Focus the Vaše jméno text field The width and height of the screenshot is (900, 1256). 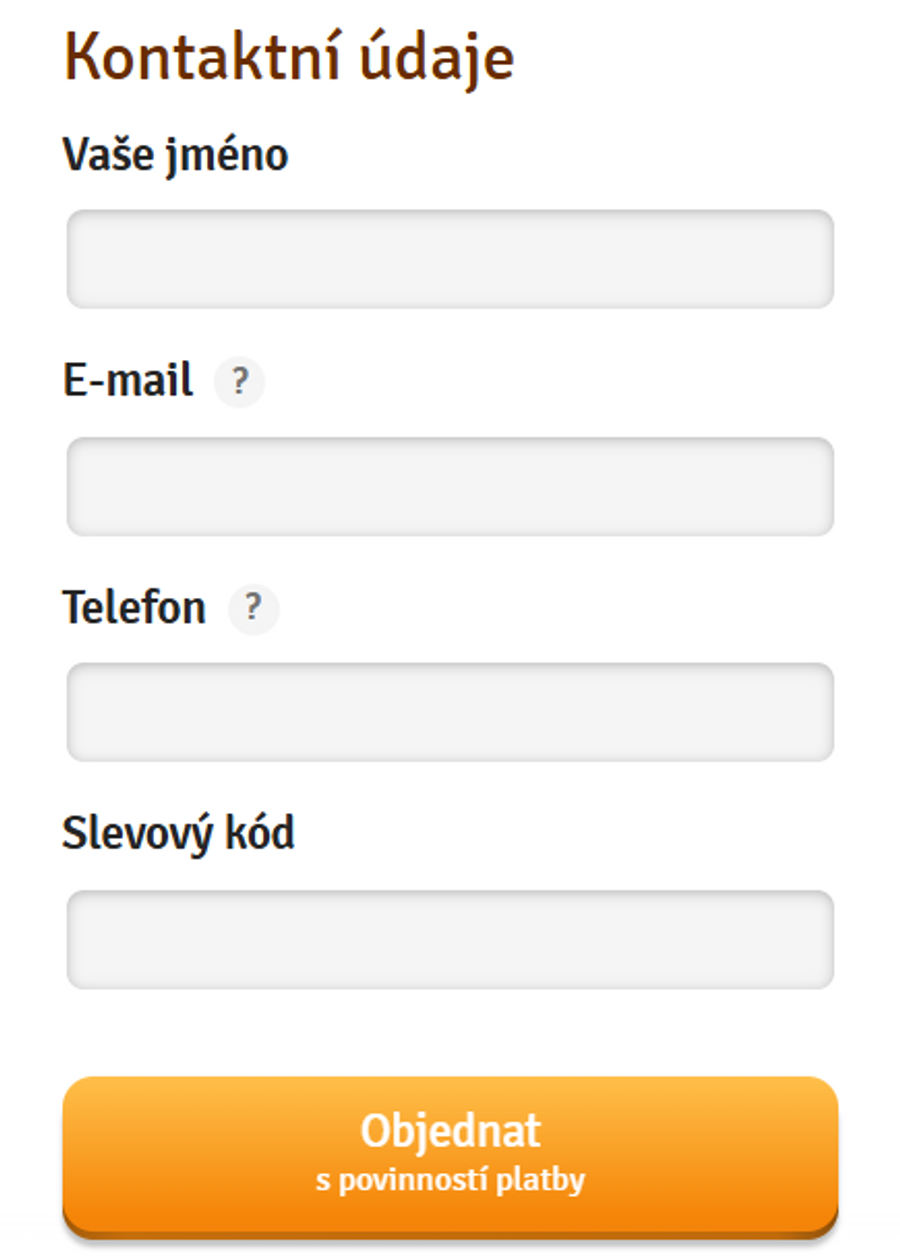coord(450,259)
